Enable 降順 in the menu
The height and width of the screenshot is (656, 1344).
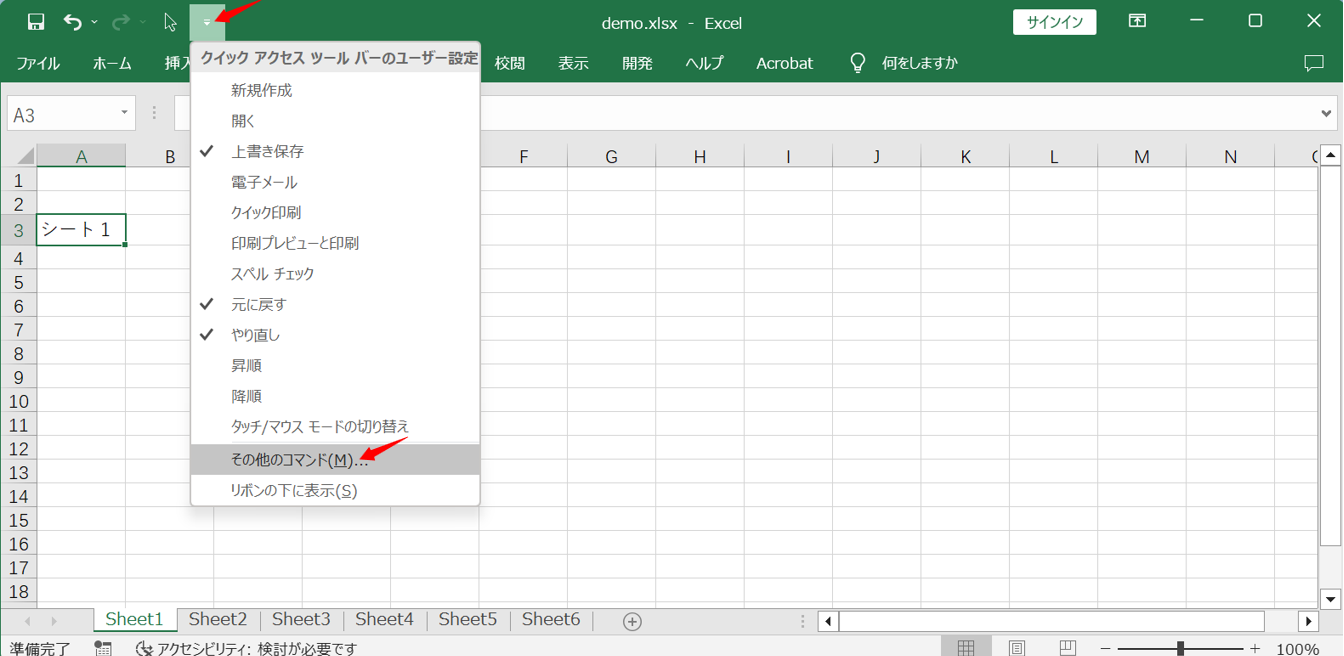tap(335, 396)
